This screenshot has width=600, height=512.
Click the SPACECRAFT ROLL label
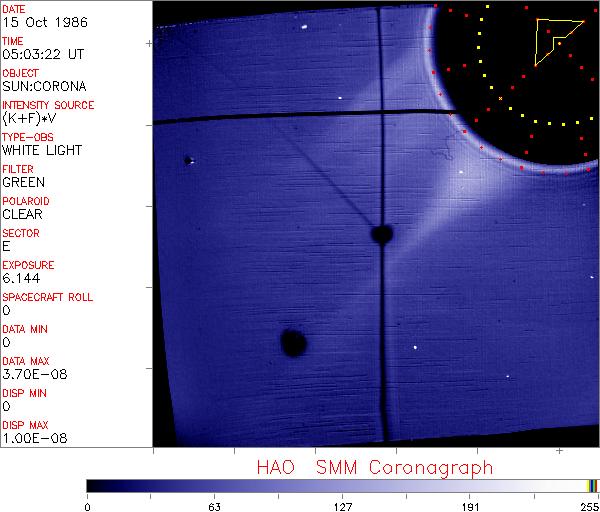[x=47, y=297]
